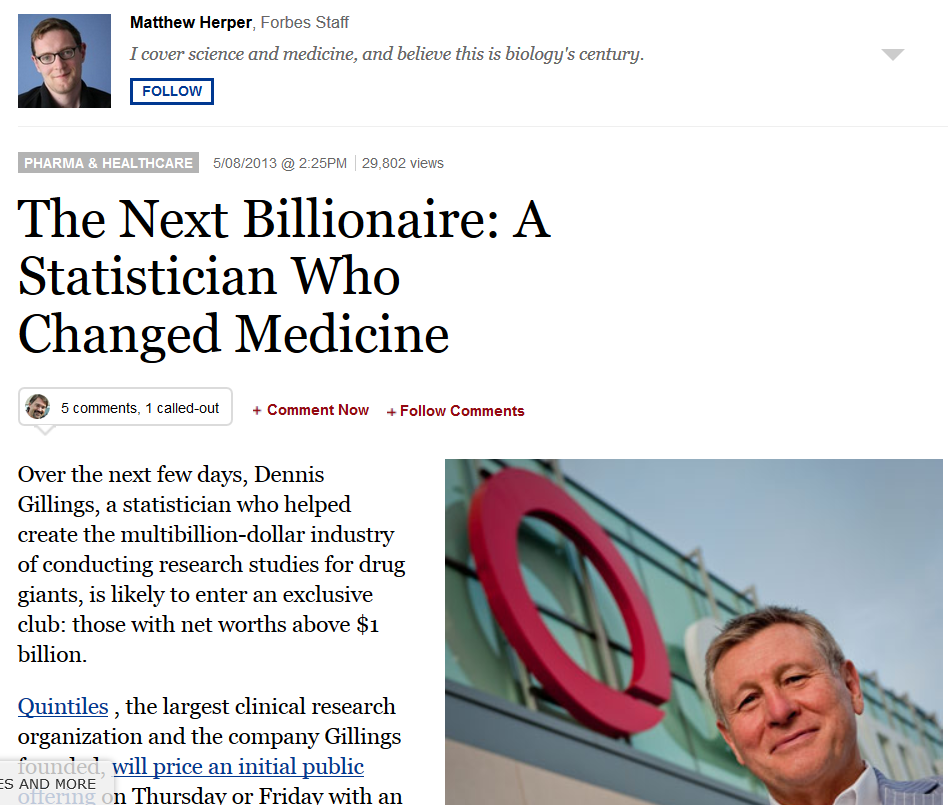Click the article headline text
The height and width of the screenshot is (805, 948).
(284, 276)
